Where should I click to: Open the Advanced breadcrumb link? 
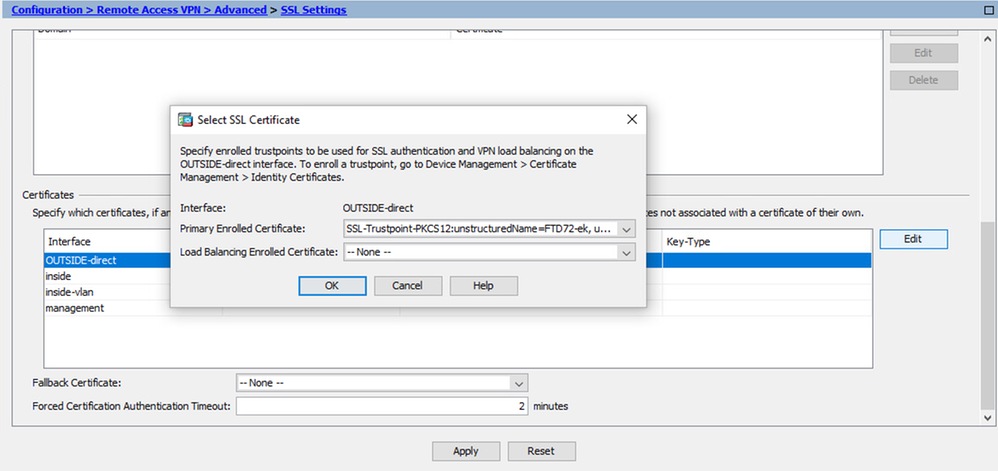click(241, 10)
